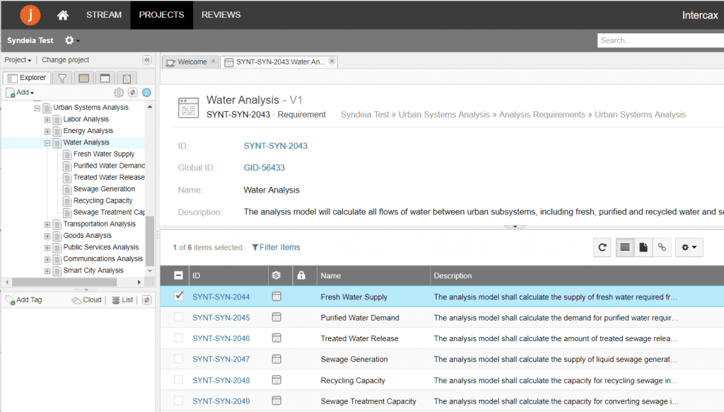This screenshot has height=412, width=724.
Task: Switch tags to List view
Action: [122, 300]
